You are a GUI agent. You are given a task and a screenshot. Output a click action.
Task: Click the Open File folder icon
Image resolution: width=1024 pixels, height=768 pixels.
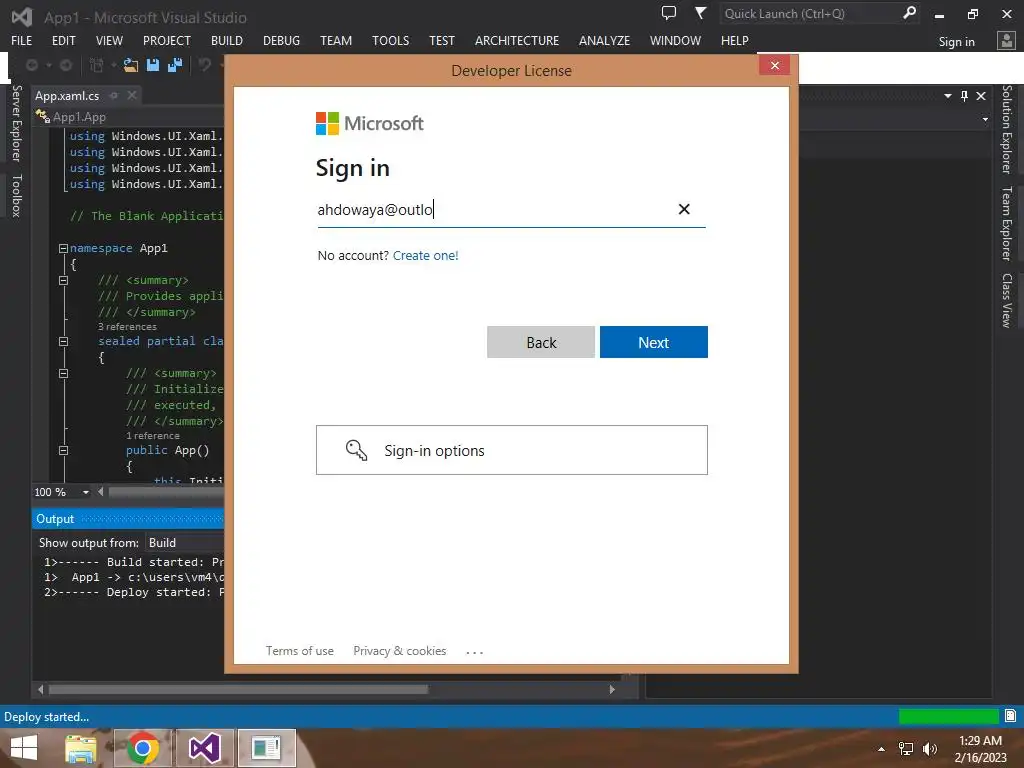click(131, 65)
